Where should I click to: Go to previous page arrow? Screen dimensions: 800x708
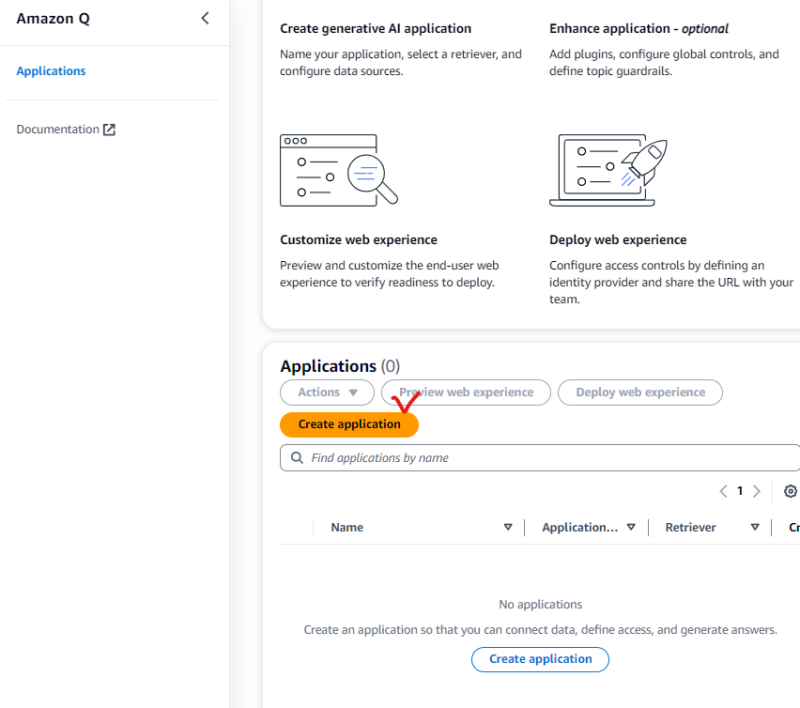pos(723,491)
